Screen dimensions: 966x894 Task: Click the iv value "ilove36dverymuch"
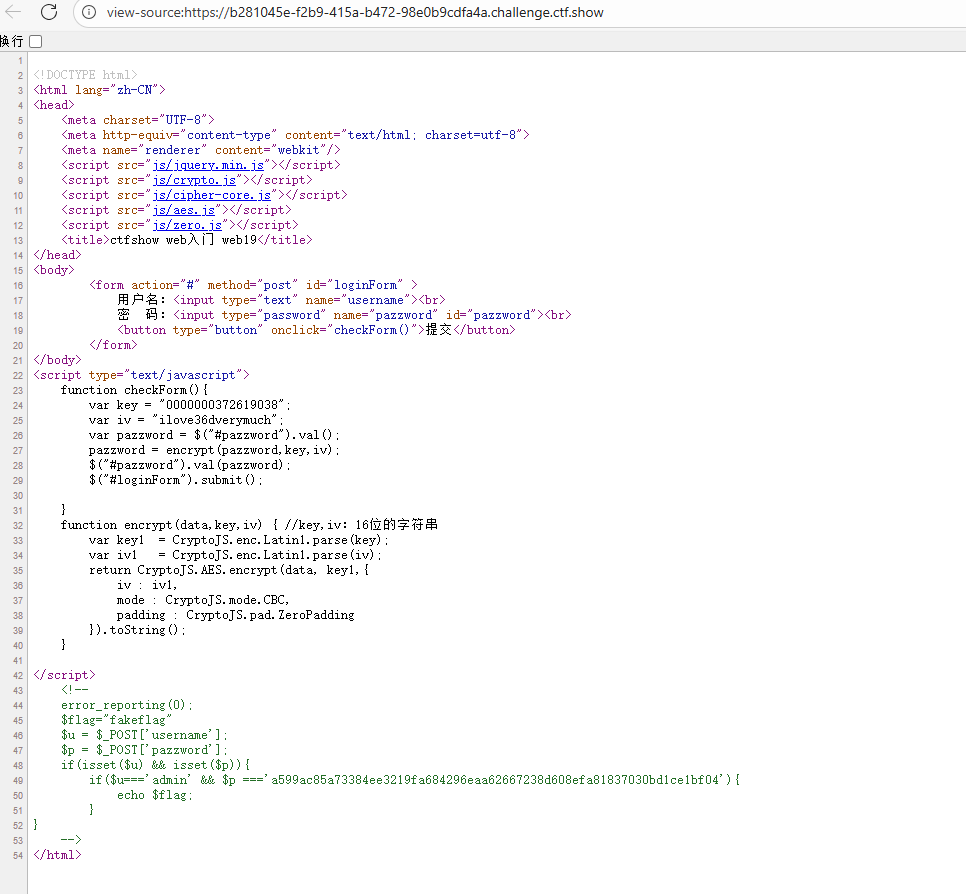(215, 420)
